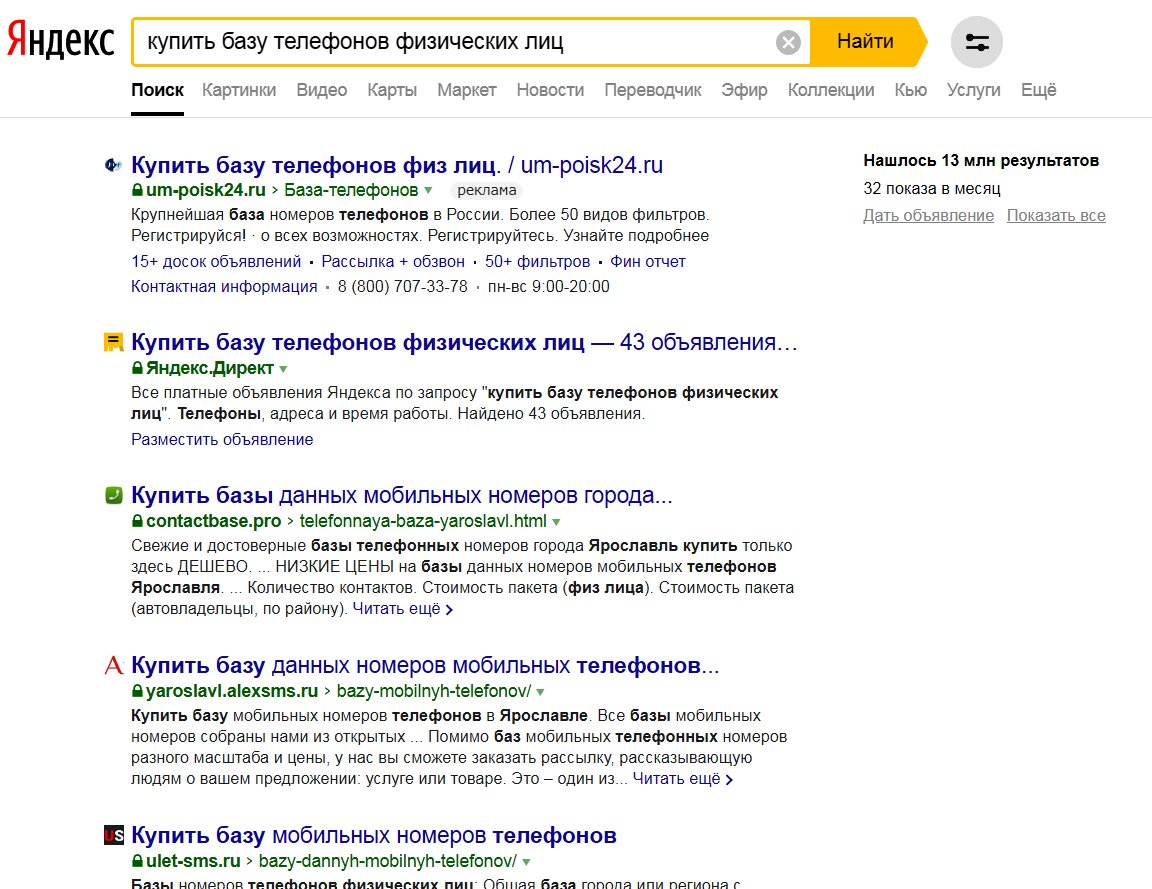
Task: Click the Яндекс.Директ result favicon
Action: [113, 342]
